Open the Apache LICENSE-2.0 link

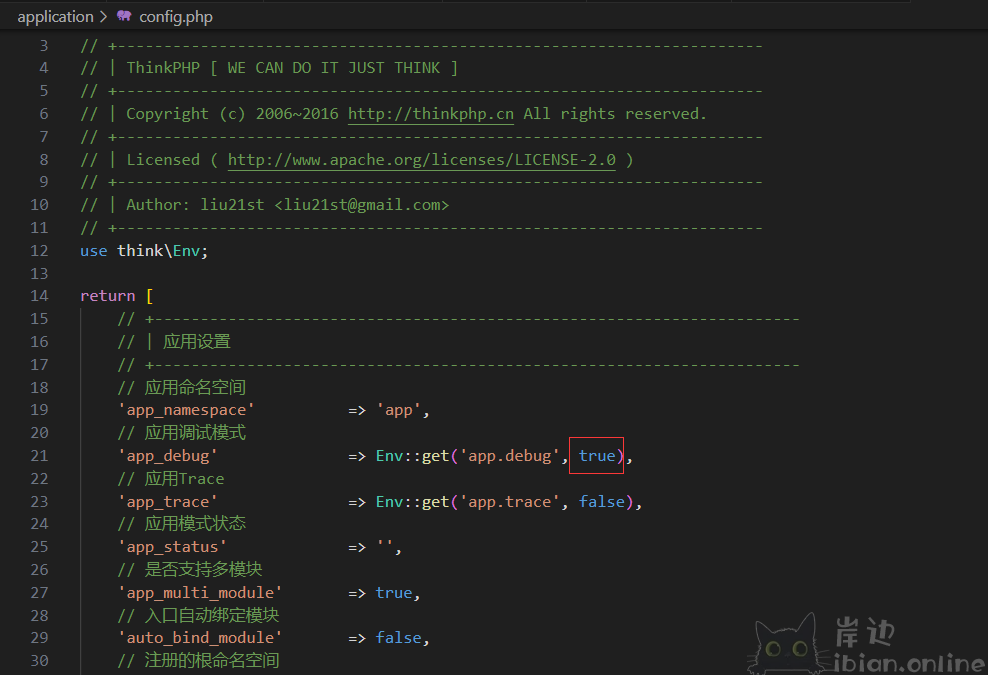coord(421,160)
